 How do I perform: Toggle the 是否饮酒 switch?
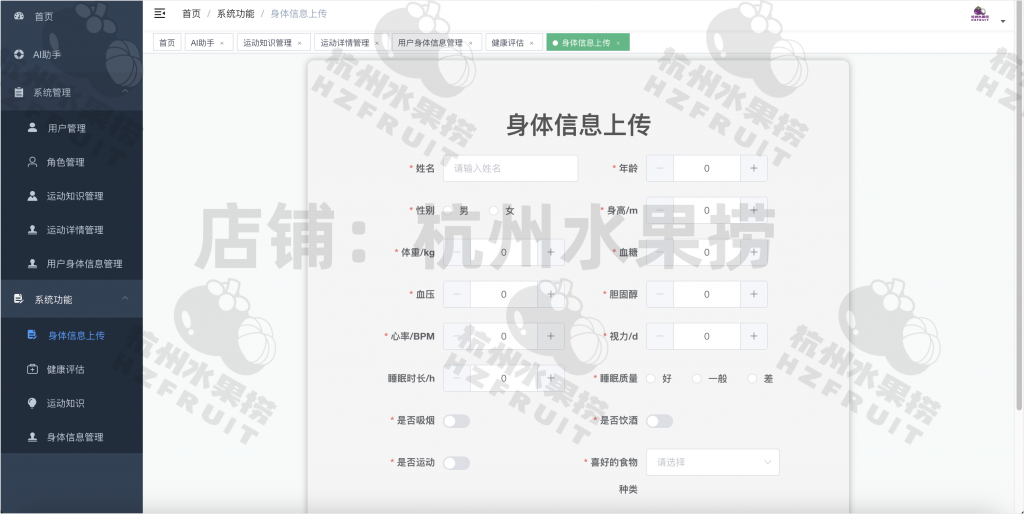pyautogui.click(x=660, y=421)
